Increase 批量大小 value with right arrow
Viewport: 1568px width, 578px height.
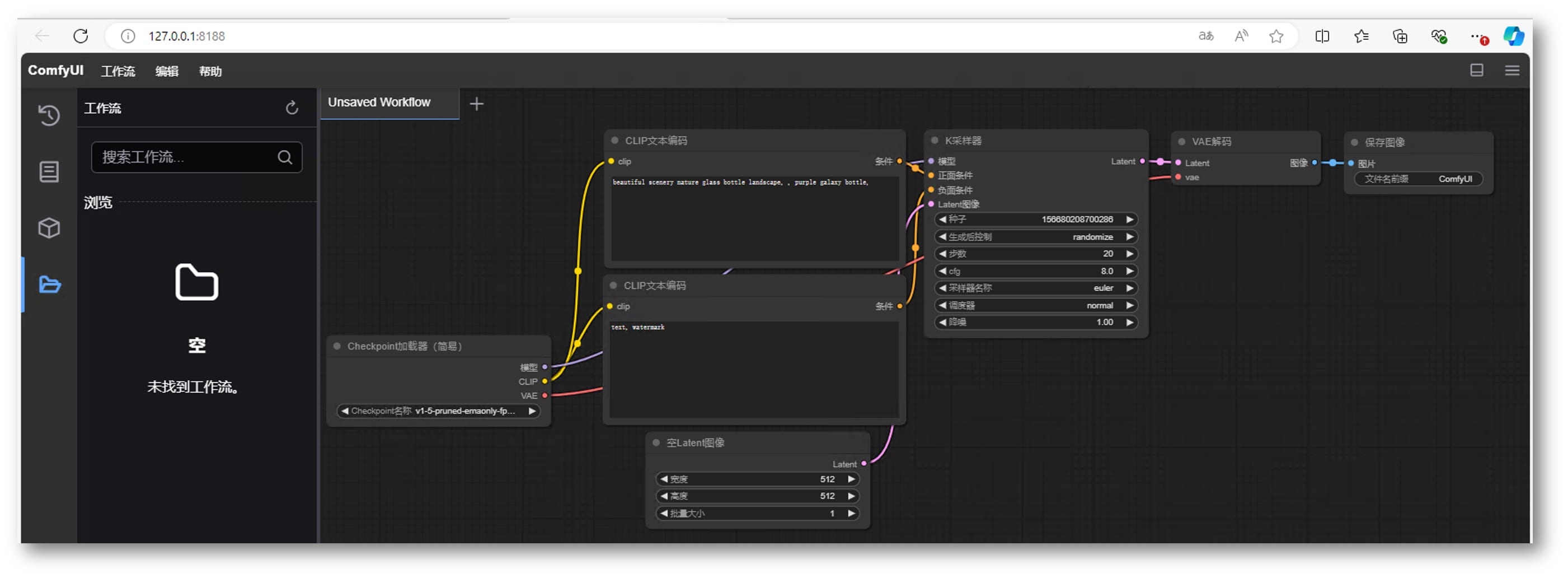click(852, 514)
